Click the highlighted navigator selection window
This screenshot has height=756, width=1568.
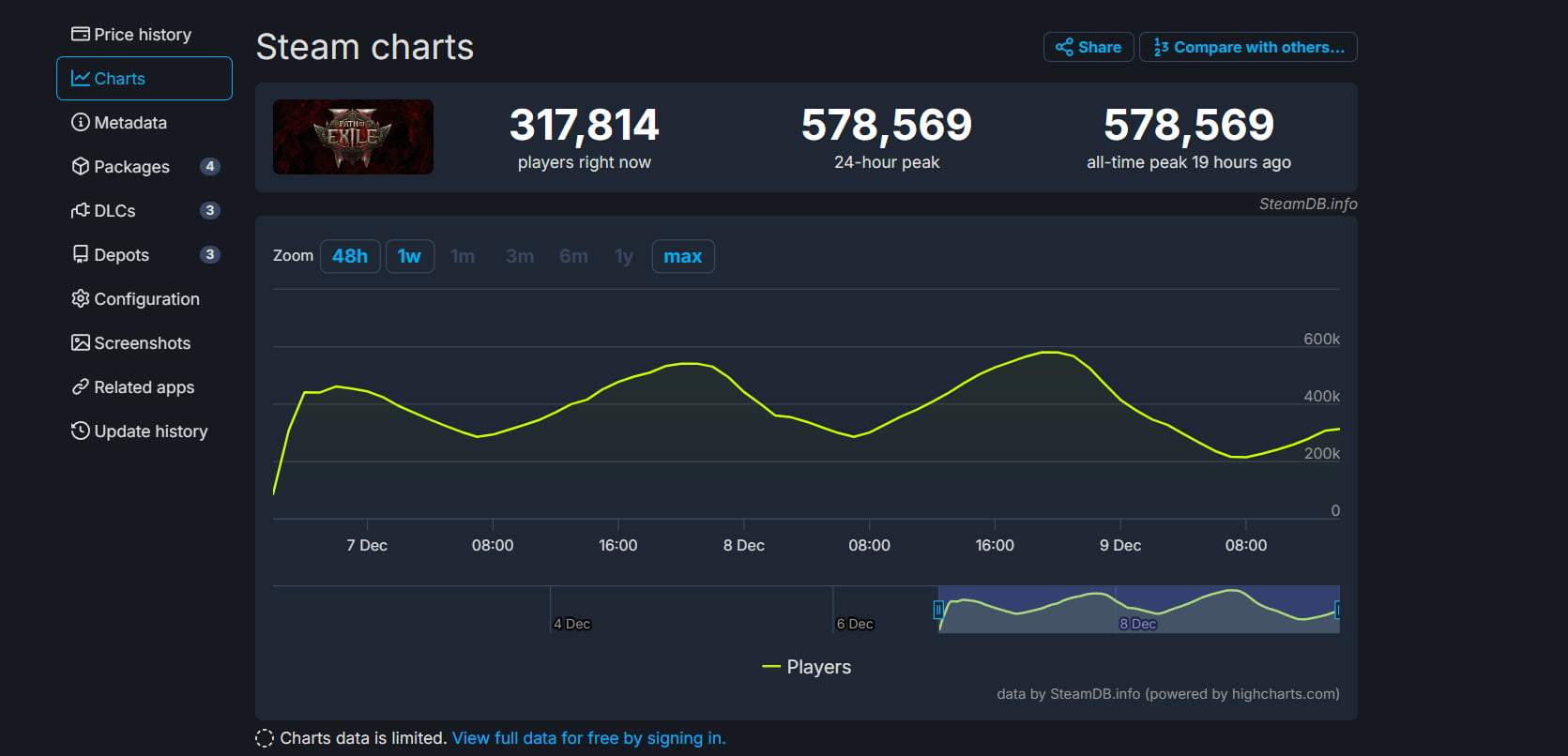click(x=1138, y=610)
